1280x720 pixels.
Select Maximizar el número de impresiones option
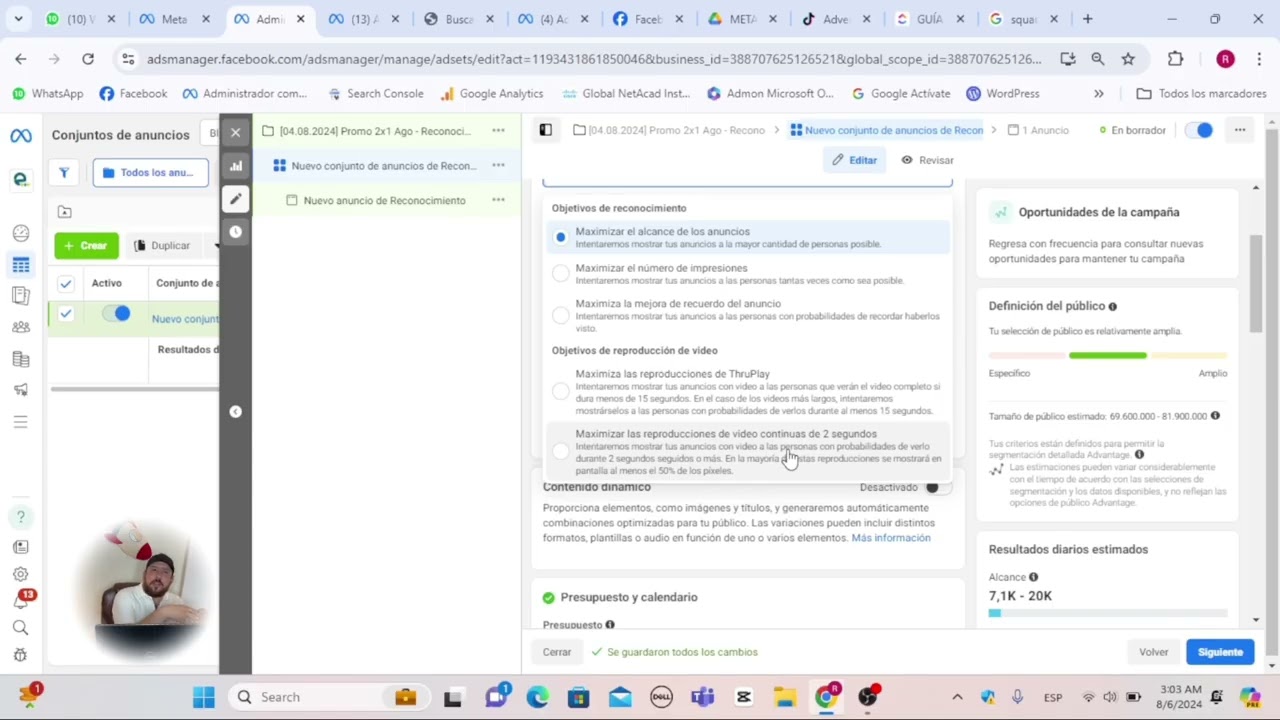coord(746,274)
